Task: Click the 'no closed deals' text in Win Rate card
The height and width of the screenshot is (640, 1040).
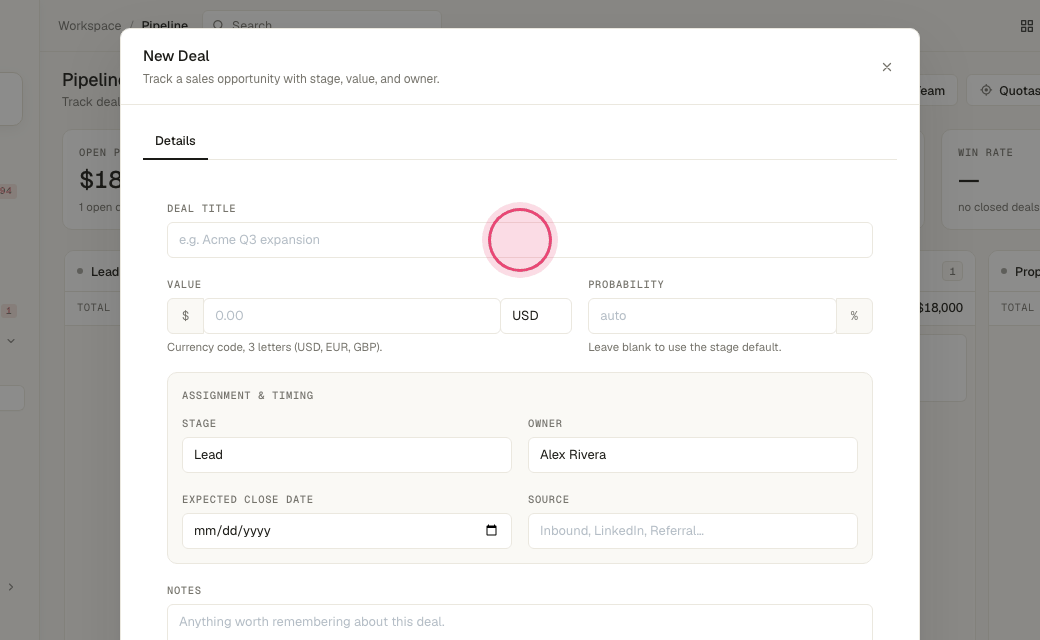Action: click(x=998, y=207)
